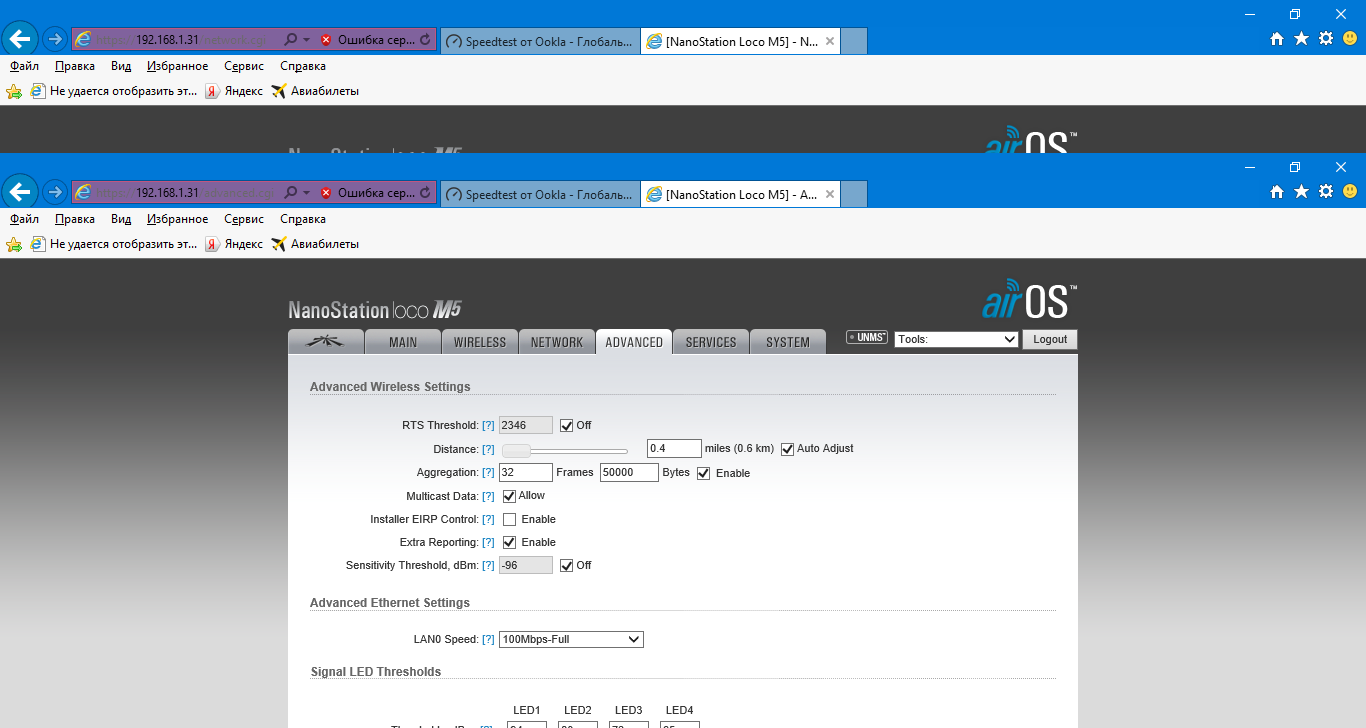Click the help icon beside RTS Threshold
Viewport: 1366px width, 728px height.
point(488,426)
